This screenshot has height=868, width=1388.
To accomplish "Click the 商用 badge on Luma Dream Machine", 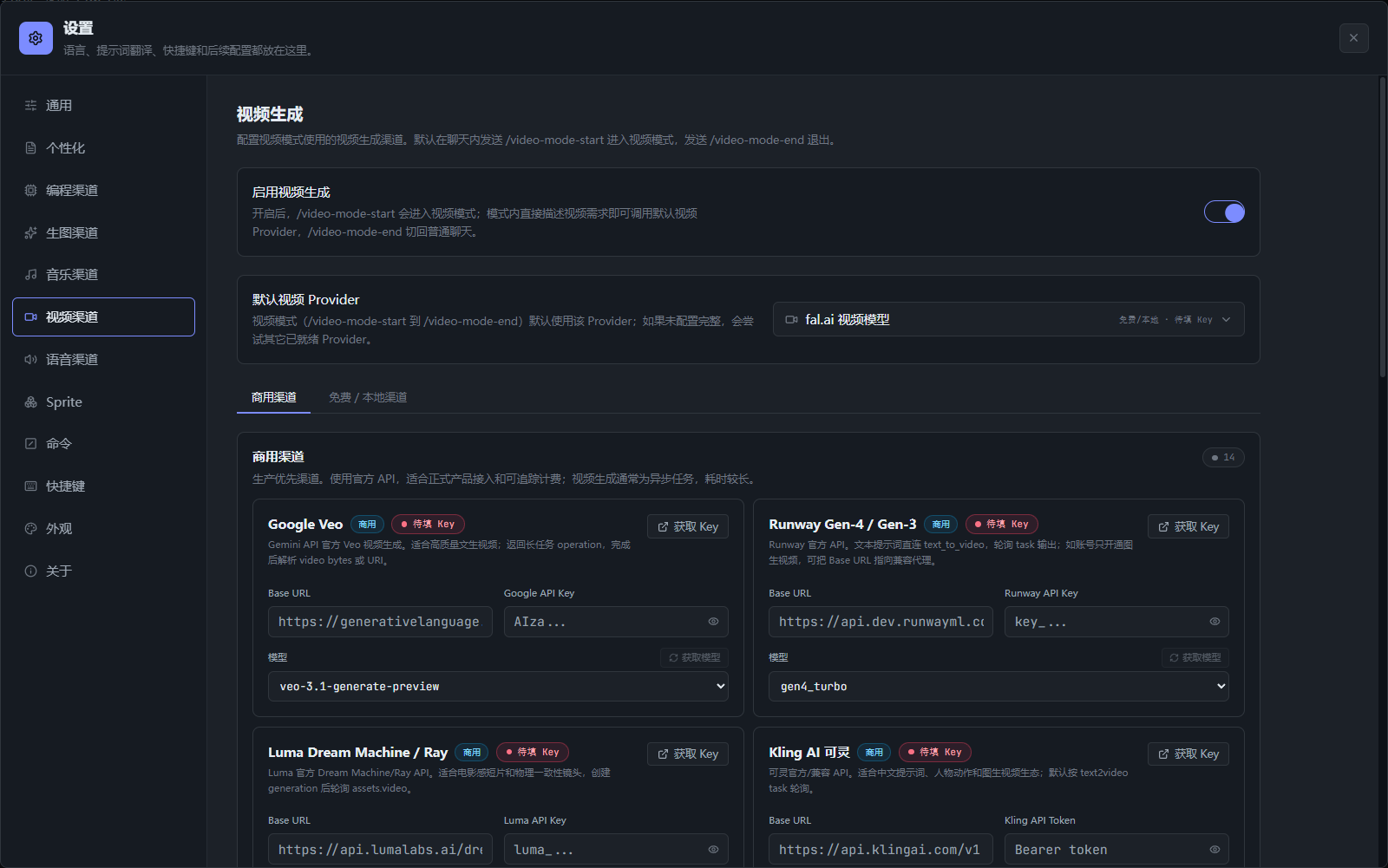I will click(x=471, y=753).
